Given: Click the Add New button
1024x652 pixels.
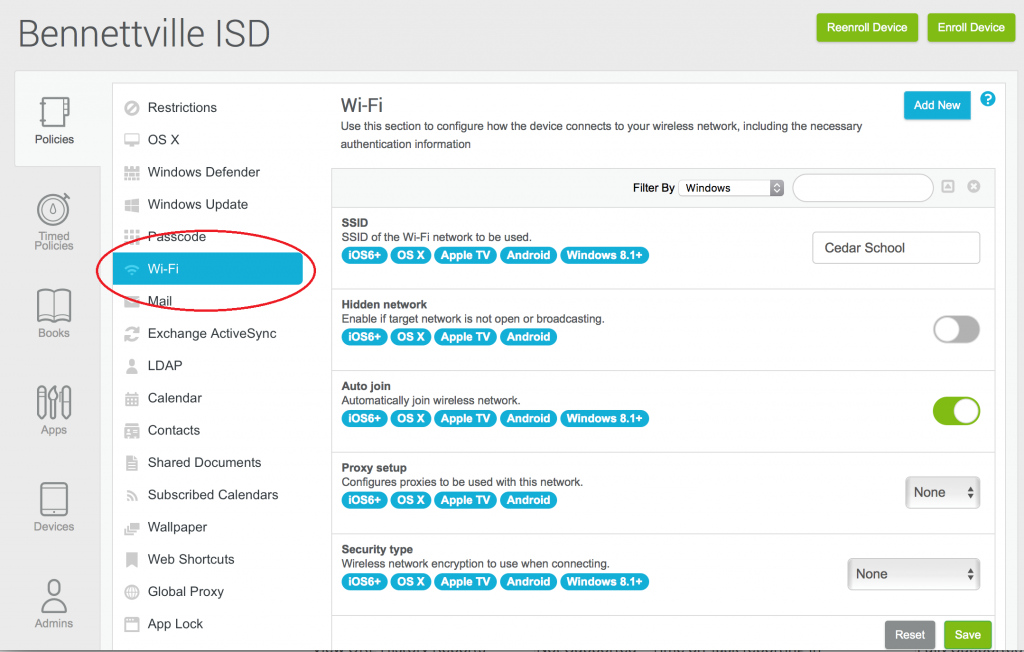Looking at the screenshot, I should tap(936, 105).
